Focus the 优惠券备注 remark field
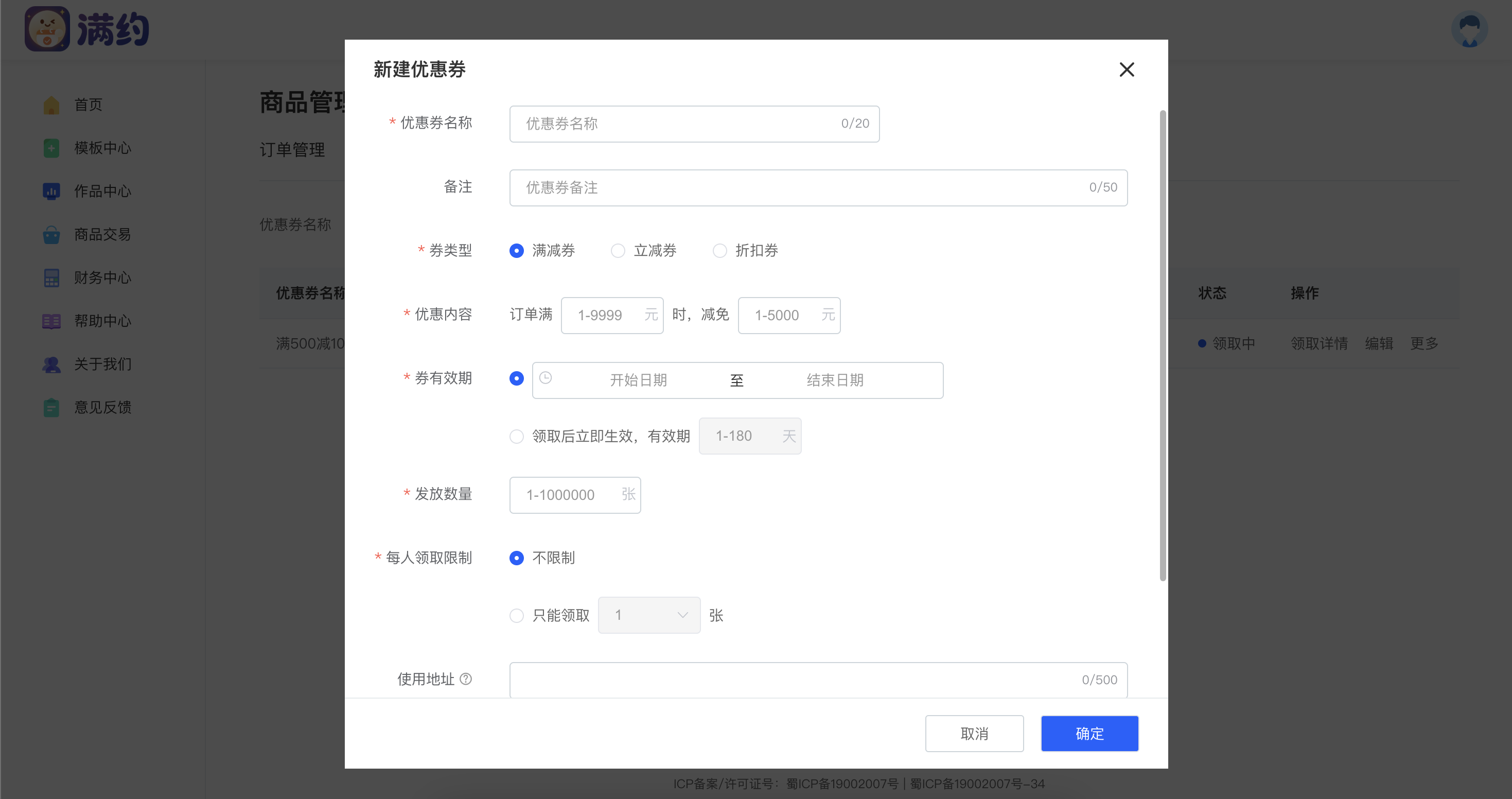Screen dimensions: 1512x799 point(818,188)
